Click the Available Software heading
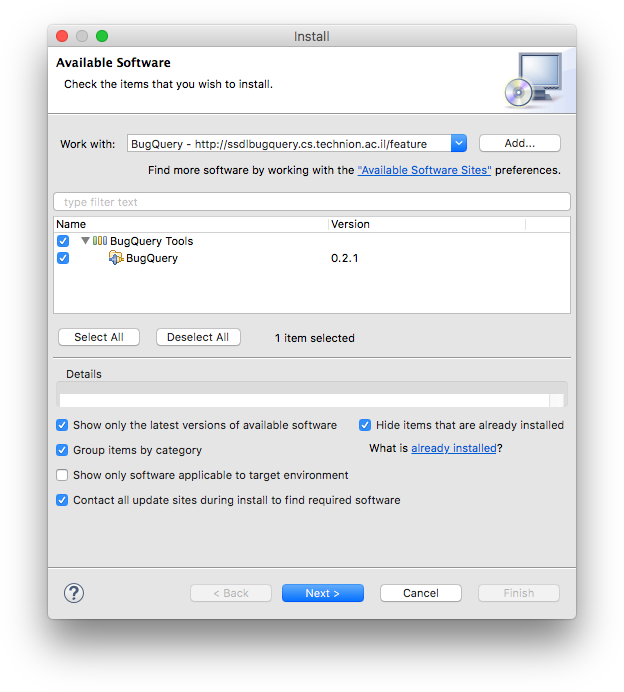 (113, 63)
